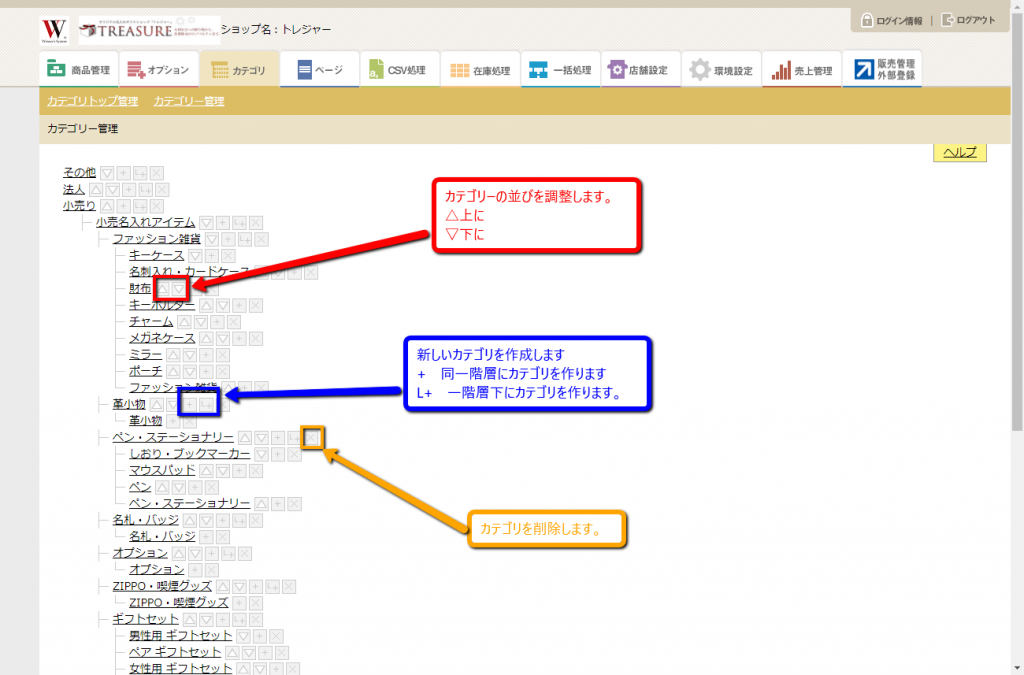Image resolution: width=1024 pixels, height=675 pixels.
Task: Move the その他 category down
Action: coord(108,173)
